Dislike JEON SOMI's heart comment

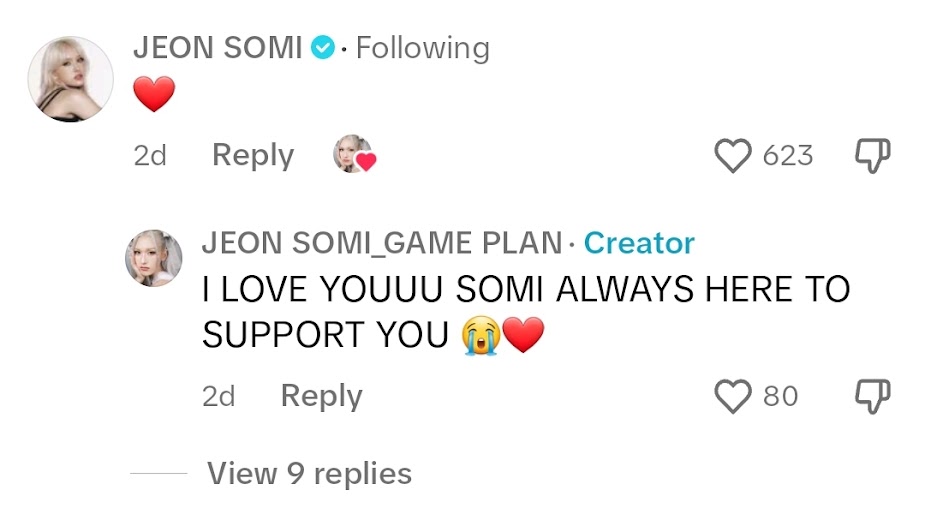(x=871, y=156)
